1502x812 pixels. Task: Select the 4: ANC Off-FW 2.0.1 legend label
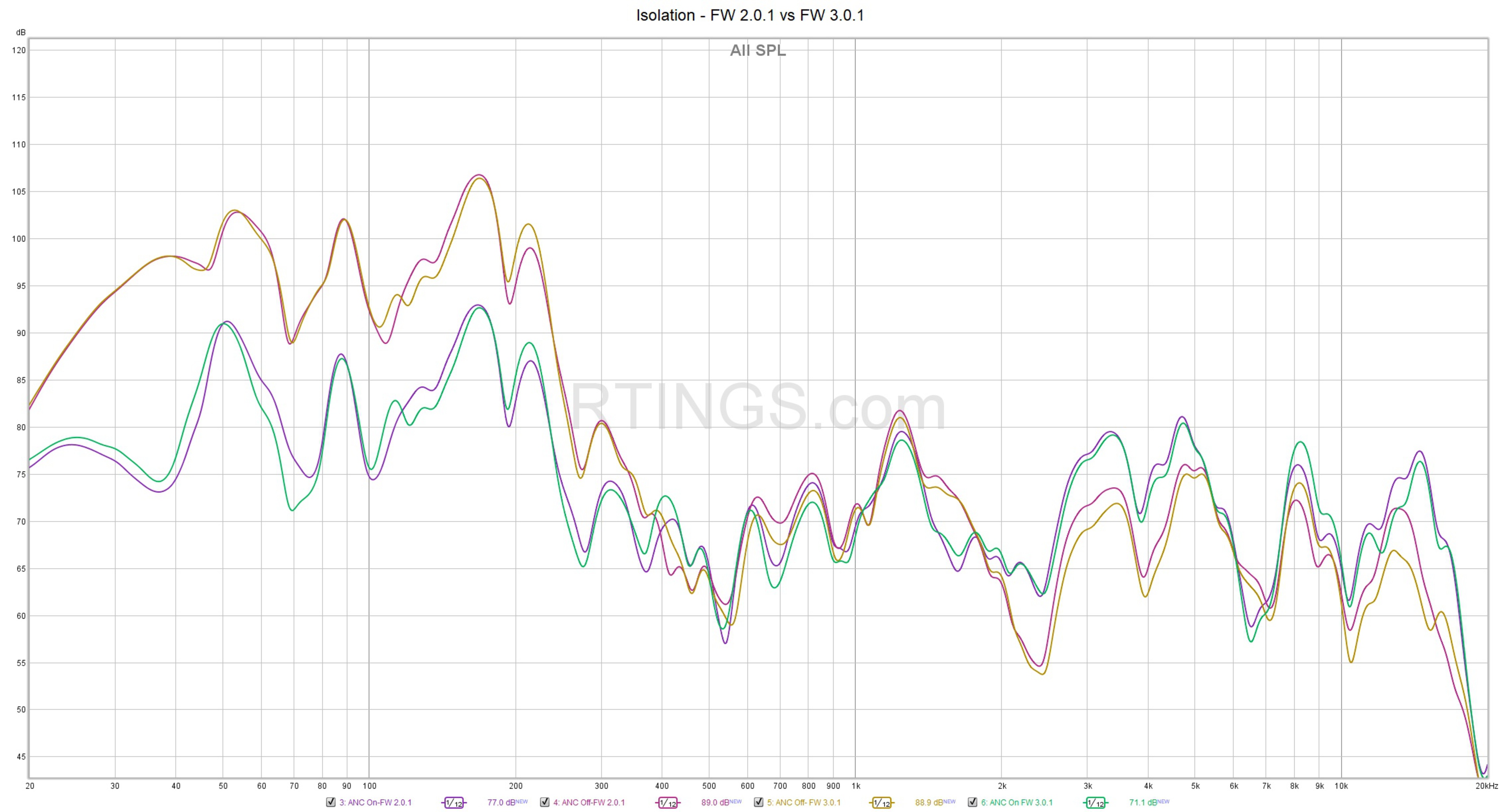point(589,803)
